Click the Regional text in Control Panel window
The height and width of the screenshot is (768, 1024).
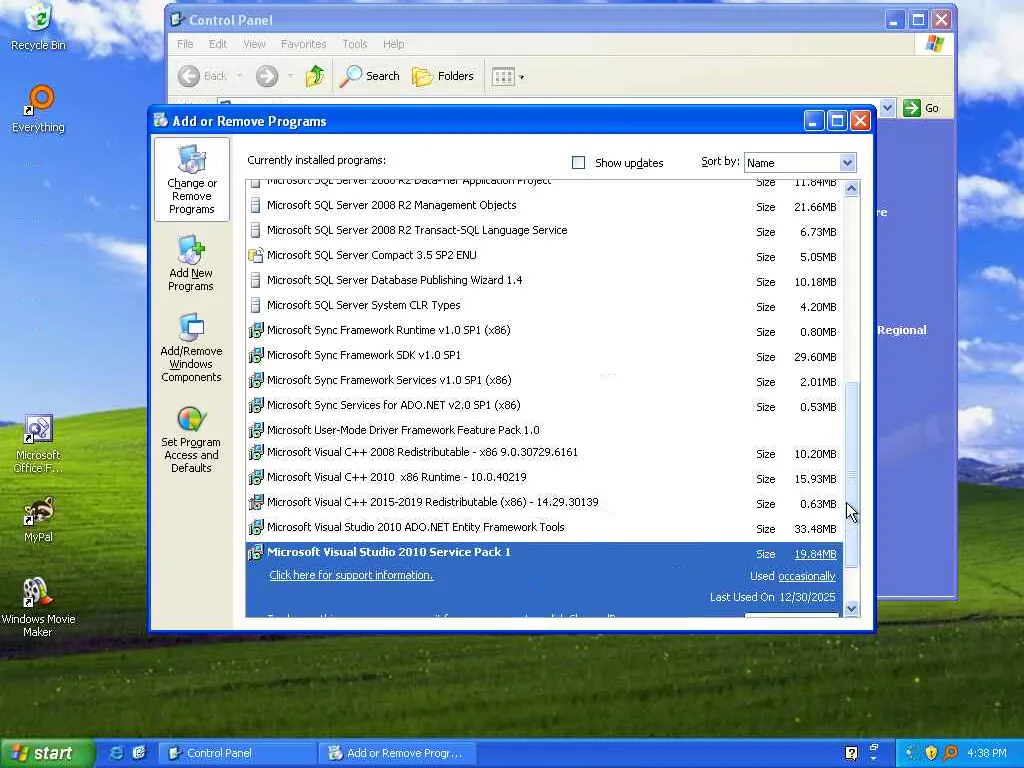(902, 330)
